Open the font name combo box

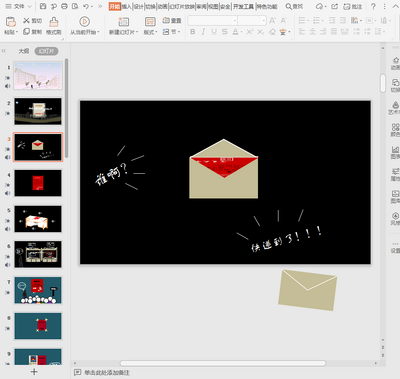pos(212,21)
